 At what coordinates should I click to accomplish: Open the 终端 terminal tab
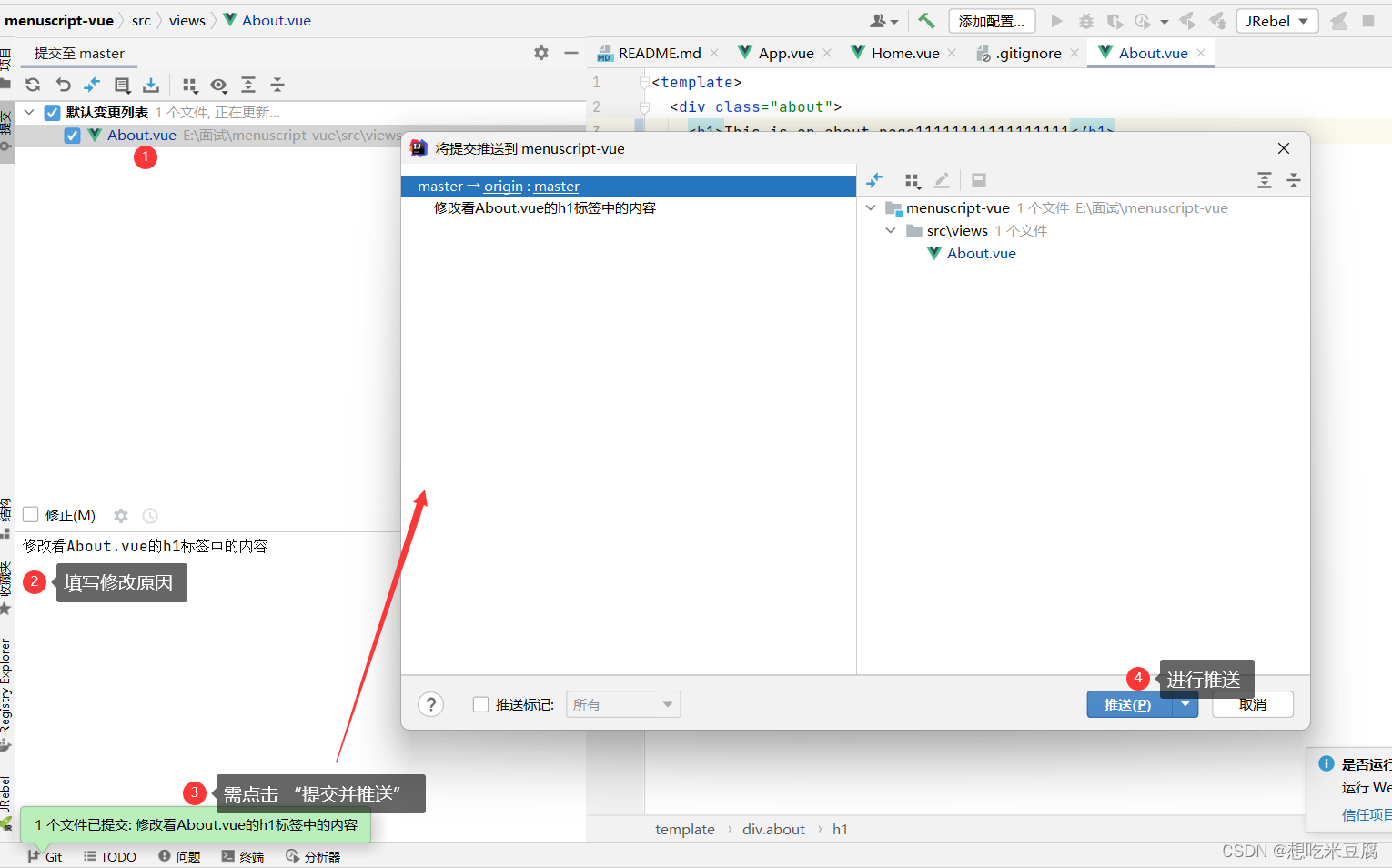point(243,856)
